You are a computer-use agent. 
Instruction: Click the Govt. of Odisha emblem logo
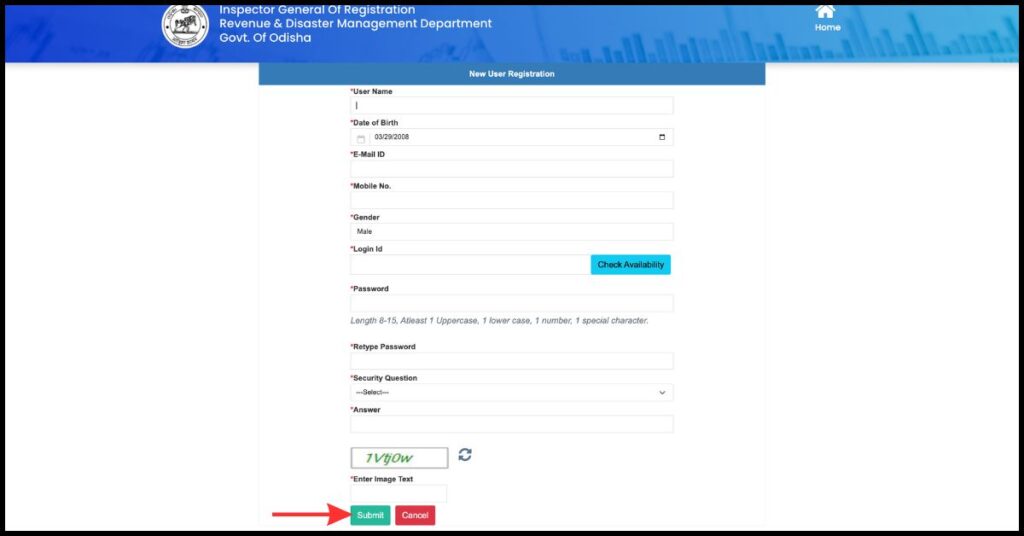click(185, 25)
